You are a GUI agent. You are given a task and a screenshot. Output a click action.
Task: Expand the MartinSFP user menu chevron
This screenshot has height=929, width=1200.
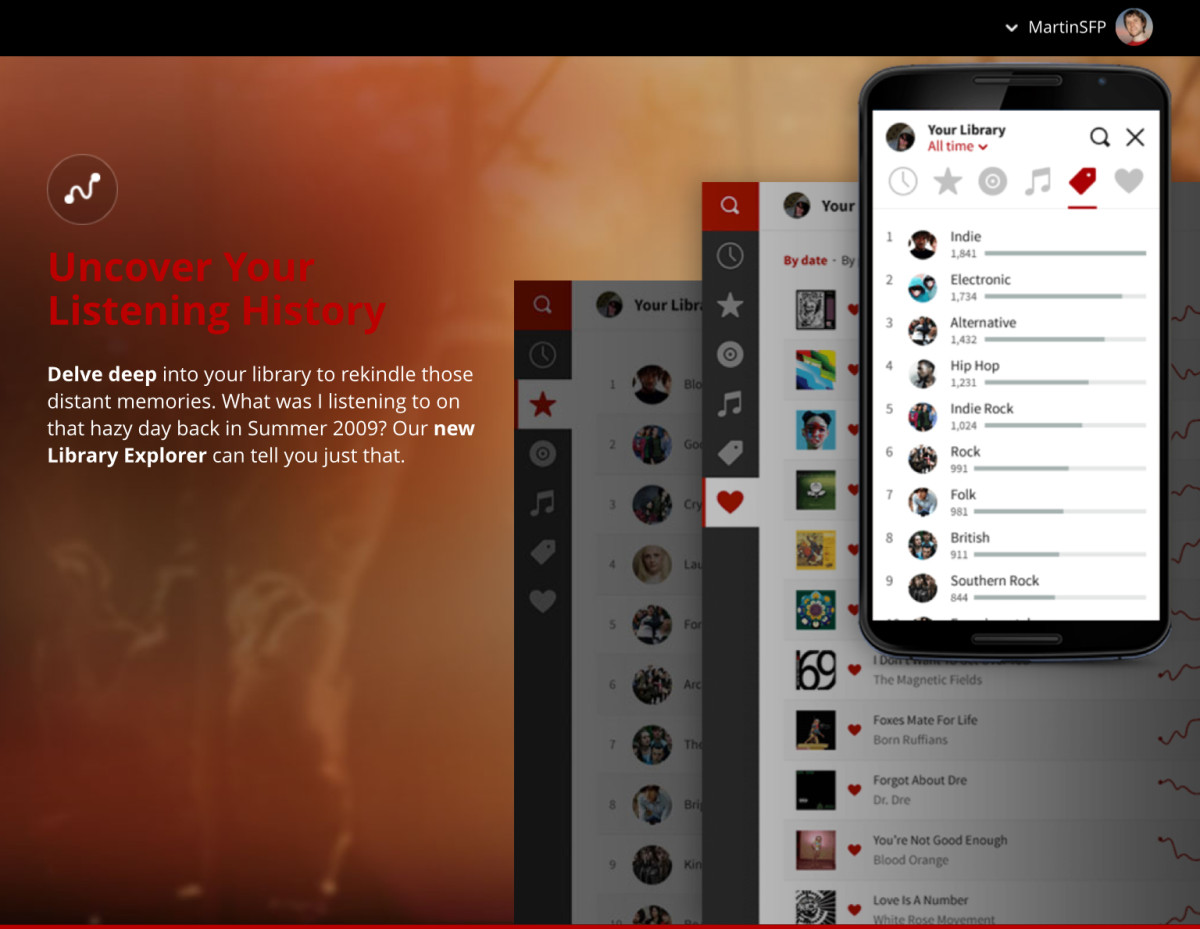[1011, 28]
